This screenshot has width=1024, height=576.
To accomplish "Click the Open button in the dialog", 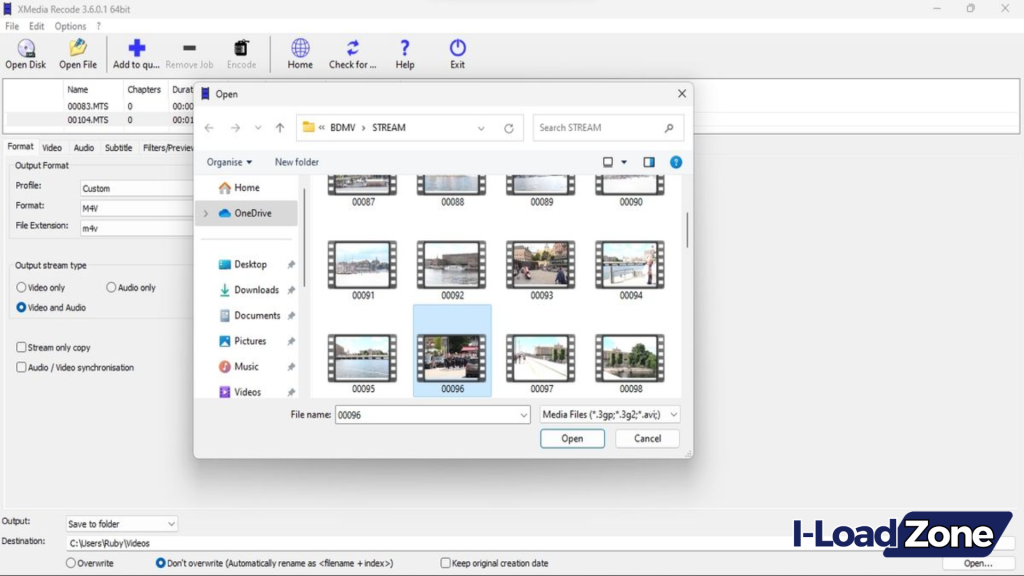I will [x=571, y=438].
